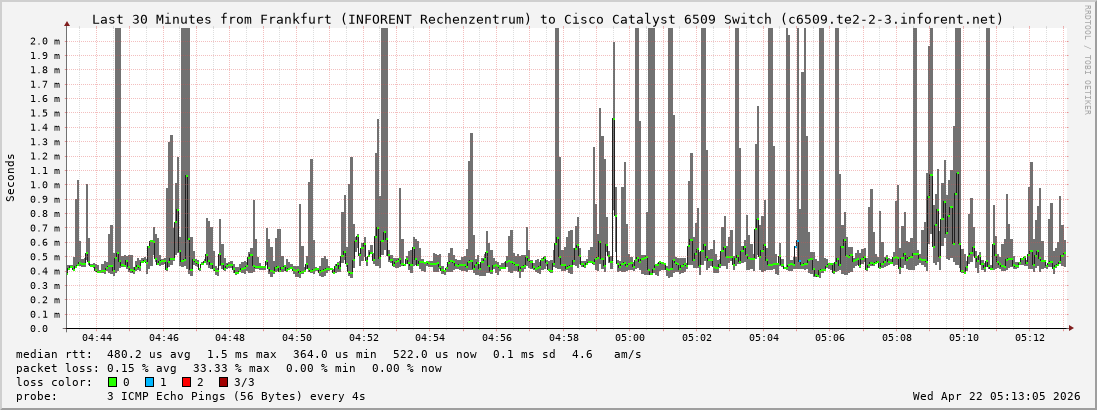The height and width of the screenshot is (410, 1097).
Task: Click the 1.0 m y-axis tick label
Action: (x=44, y=185)
